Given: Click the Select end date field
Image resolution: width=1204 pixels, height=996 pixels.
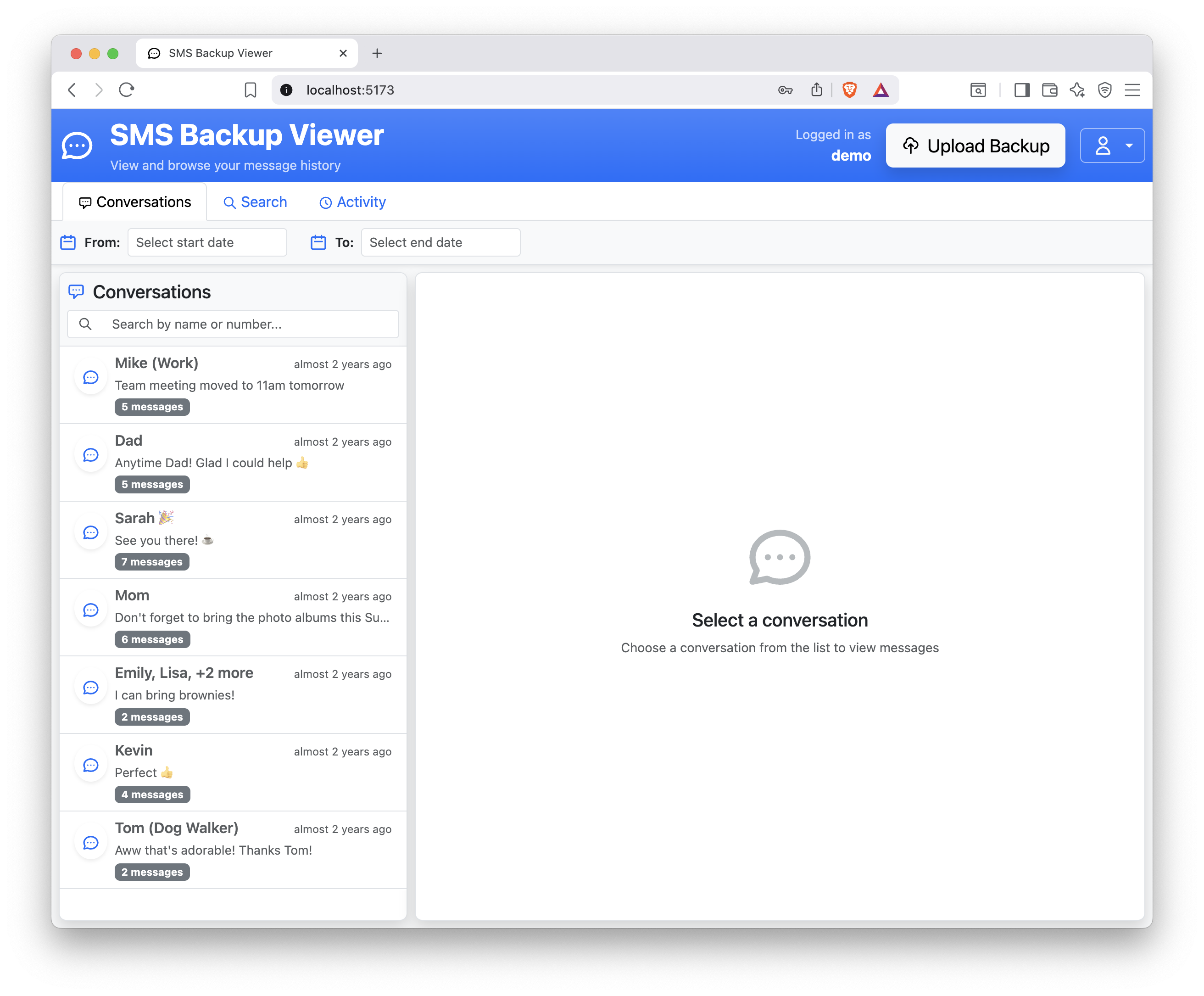Looking at the screenshot, I should tap(440, 242).
